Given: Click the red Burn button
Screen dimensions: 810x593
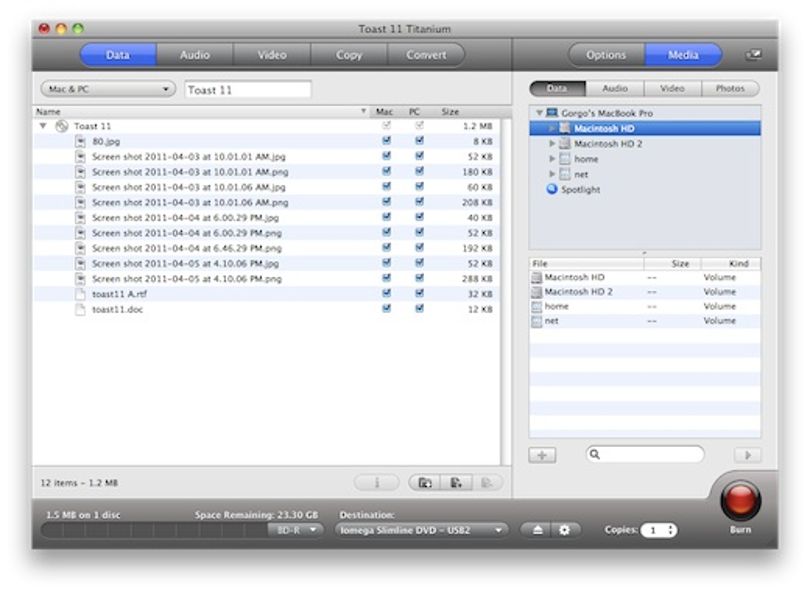Looking at the screenshot, I should 740,500.
